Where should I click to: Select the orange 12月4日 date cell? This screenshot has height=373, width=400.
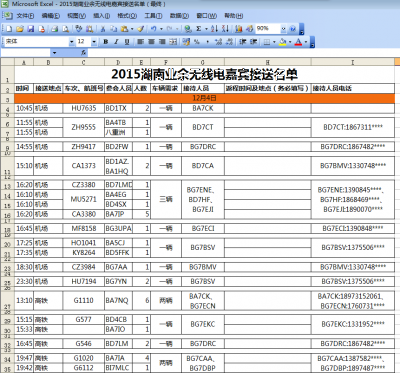click(x=204, y=98)
